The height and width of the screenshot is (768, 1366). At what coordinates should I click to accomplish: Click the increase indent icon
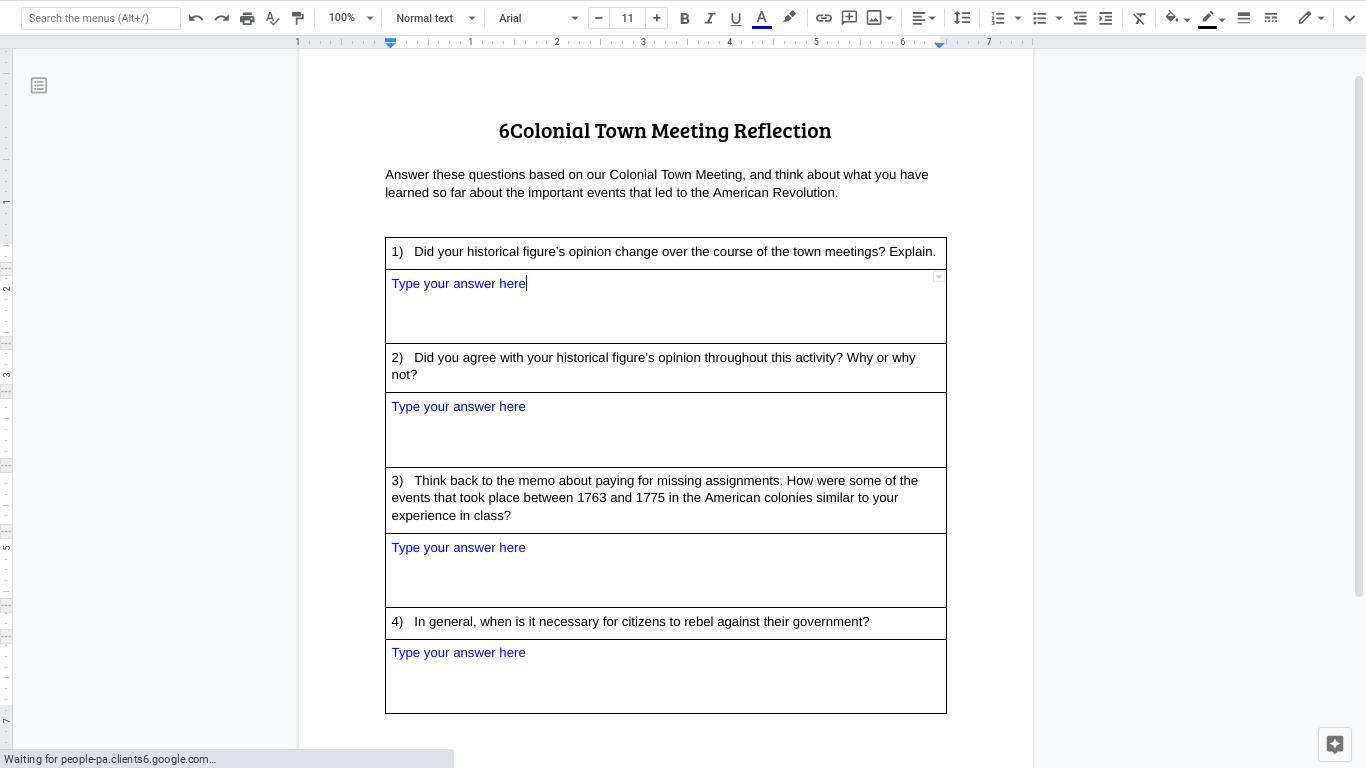(x=1105, y=18)
